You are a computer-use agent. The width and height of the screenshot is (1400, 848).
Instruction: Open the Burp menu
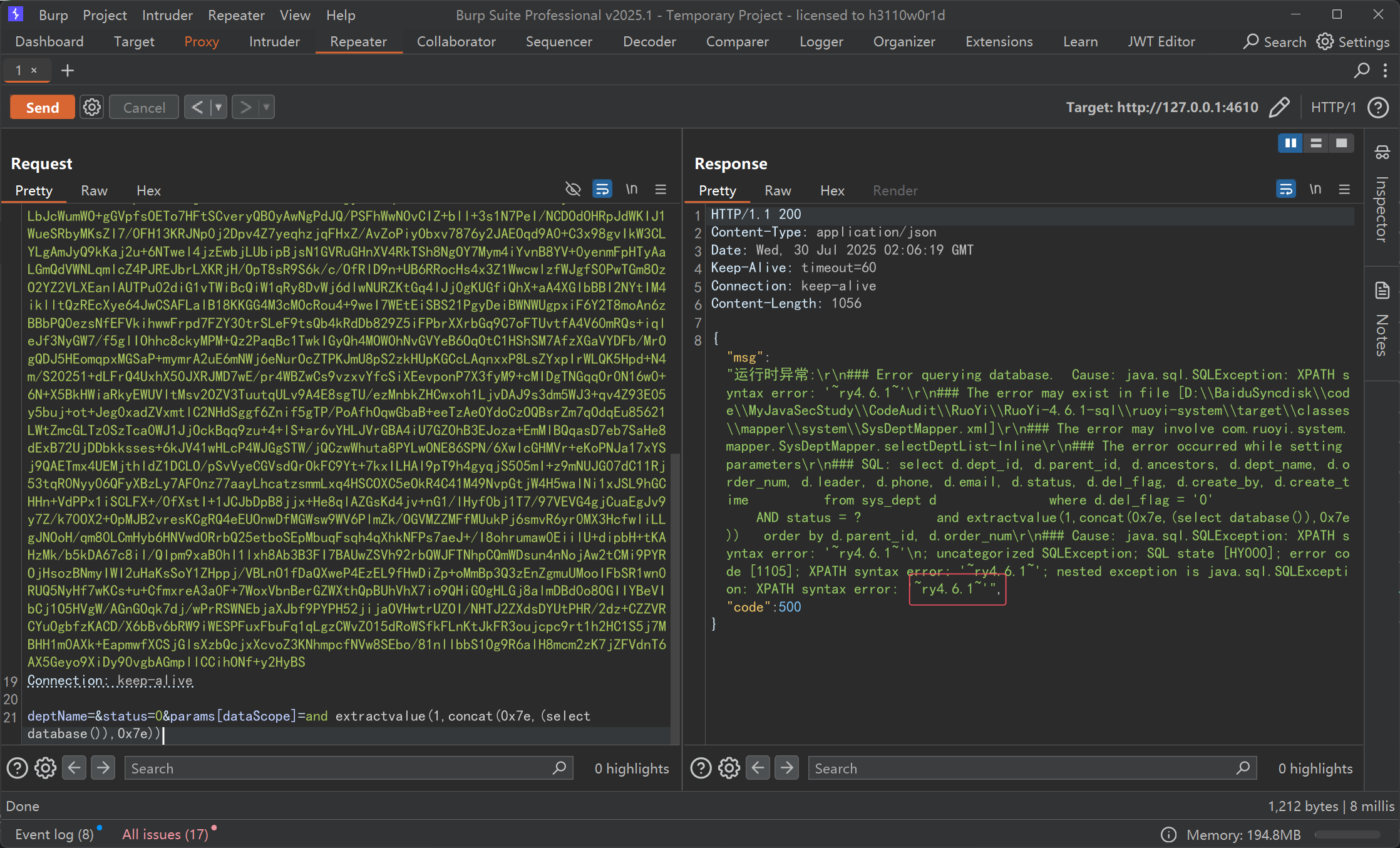(x=53, y=15)
